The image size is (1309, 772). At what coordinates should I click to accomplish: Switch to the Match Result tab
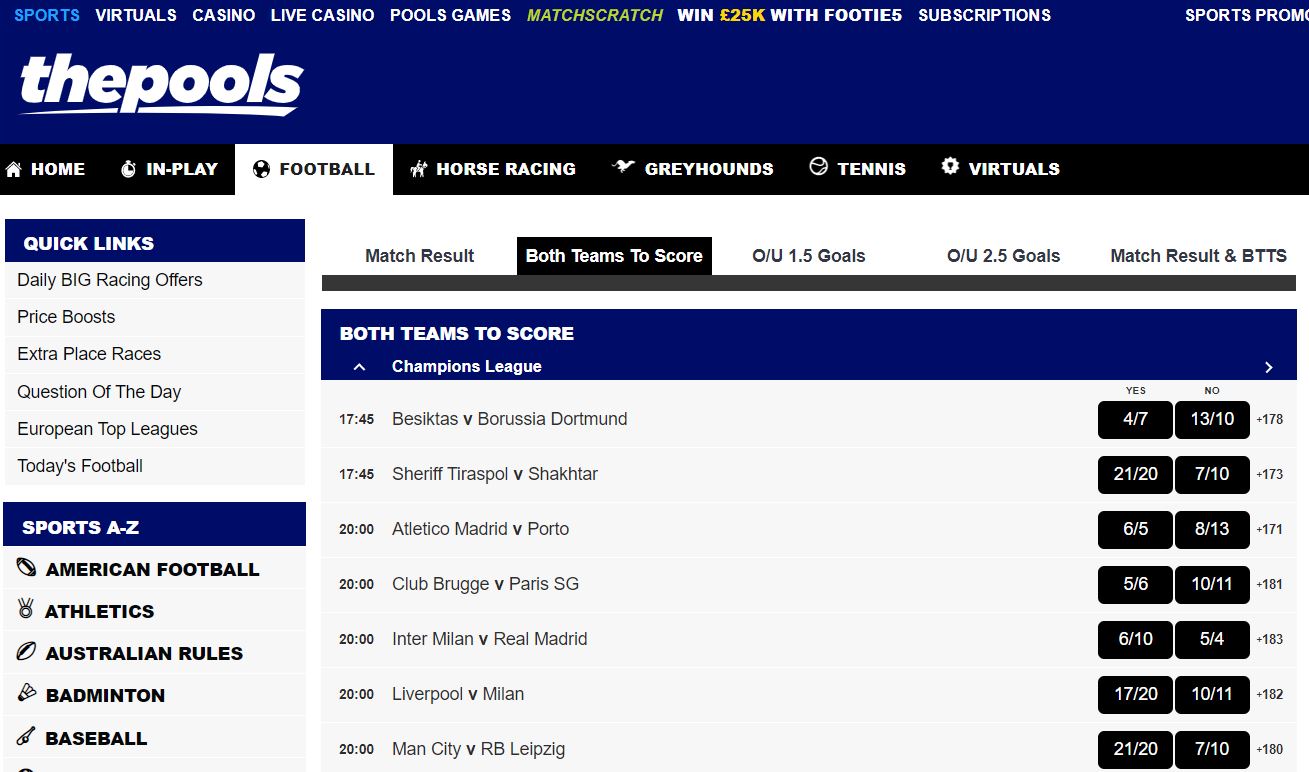pos(419,256)
